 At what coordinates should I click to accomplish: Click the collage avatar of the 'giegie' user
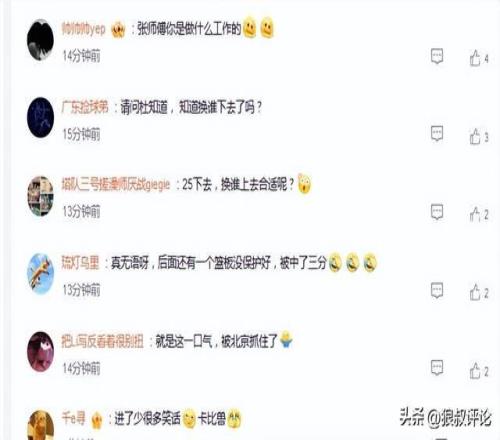pyautogui.click(x=40, y=196)
